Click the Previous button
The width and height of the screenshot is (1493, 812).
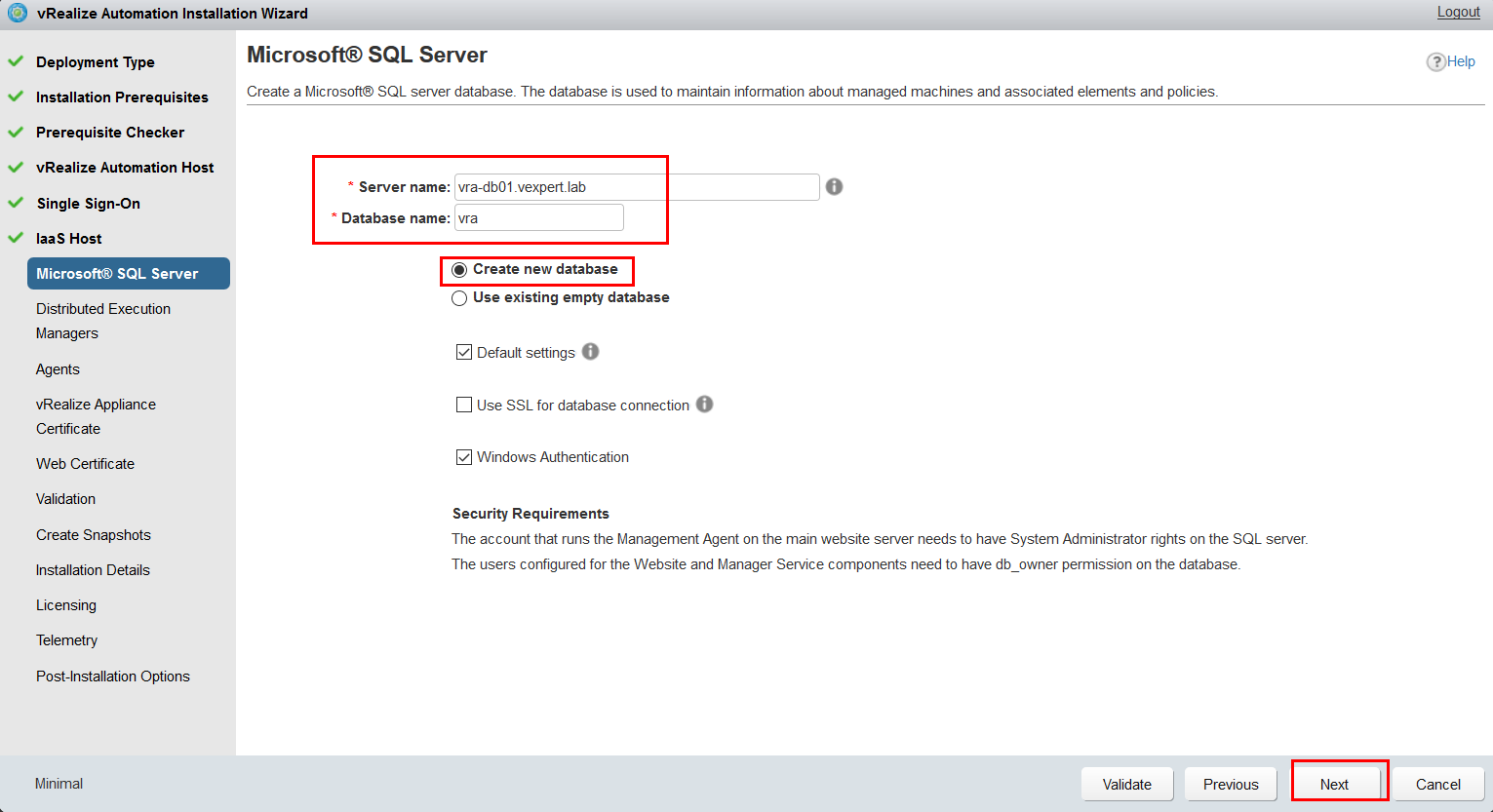tap(1231, 784)
